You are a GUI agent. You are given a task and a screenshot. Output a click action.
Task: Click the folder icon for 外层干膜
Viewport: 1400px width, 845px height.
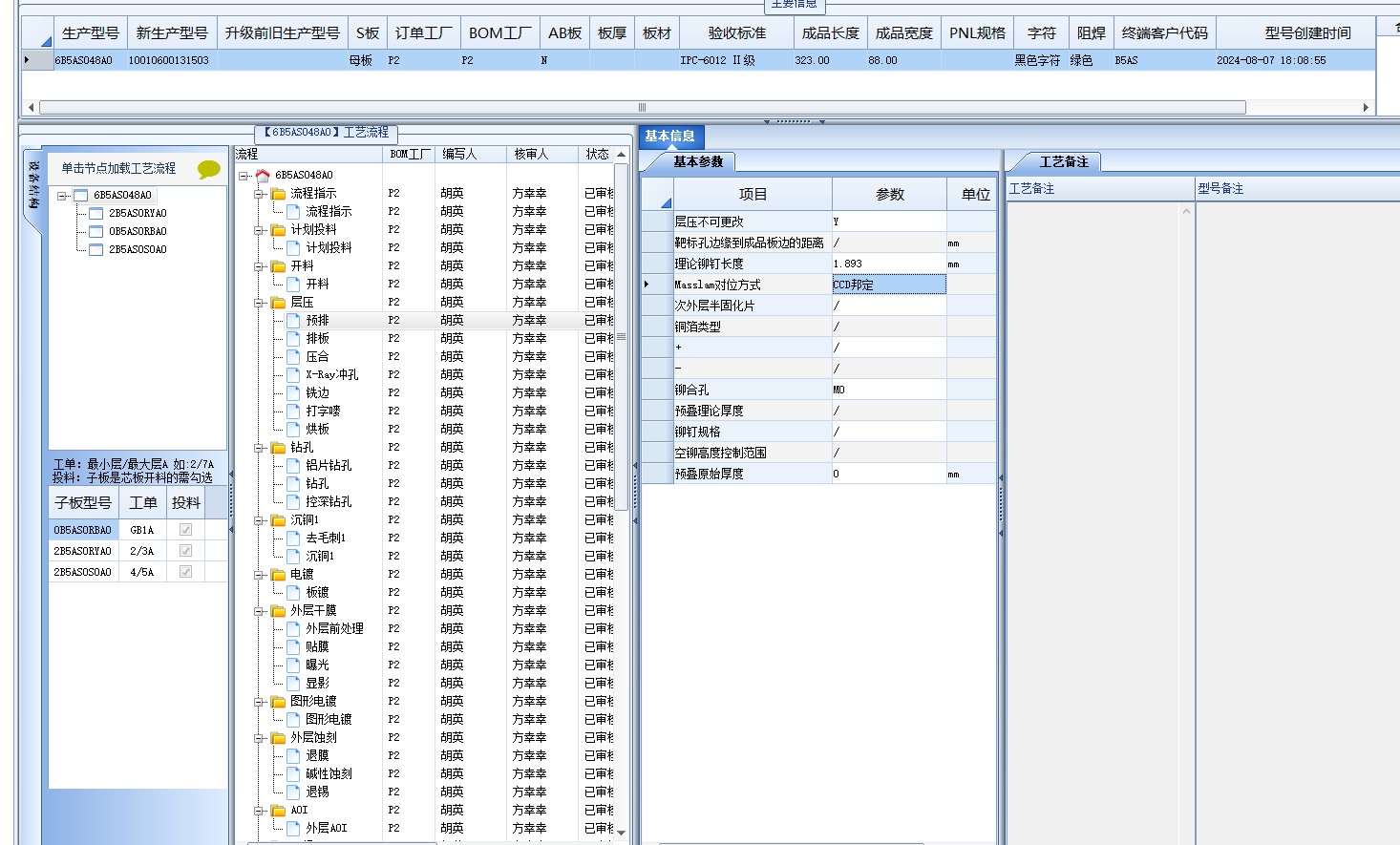tap(278, 610)
